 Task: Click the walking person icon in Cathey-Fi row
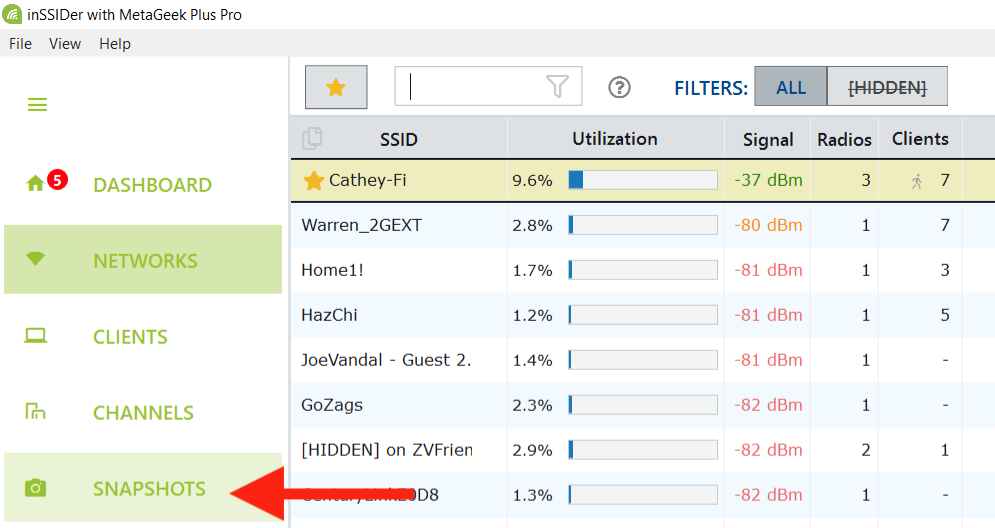917,182
